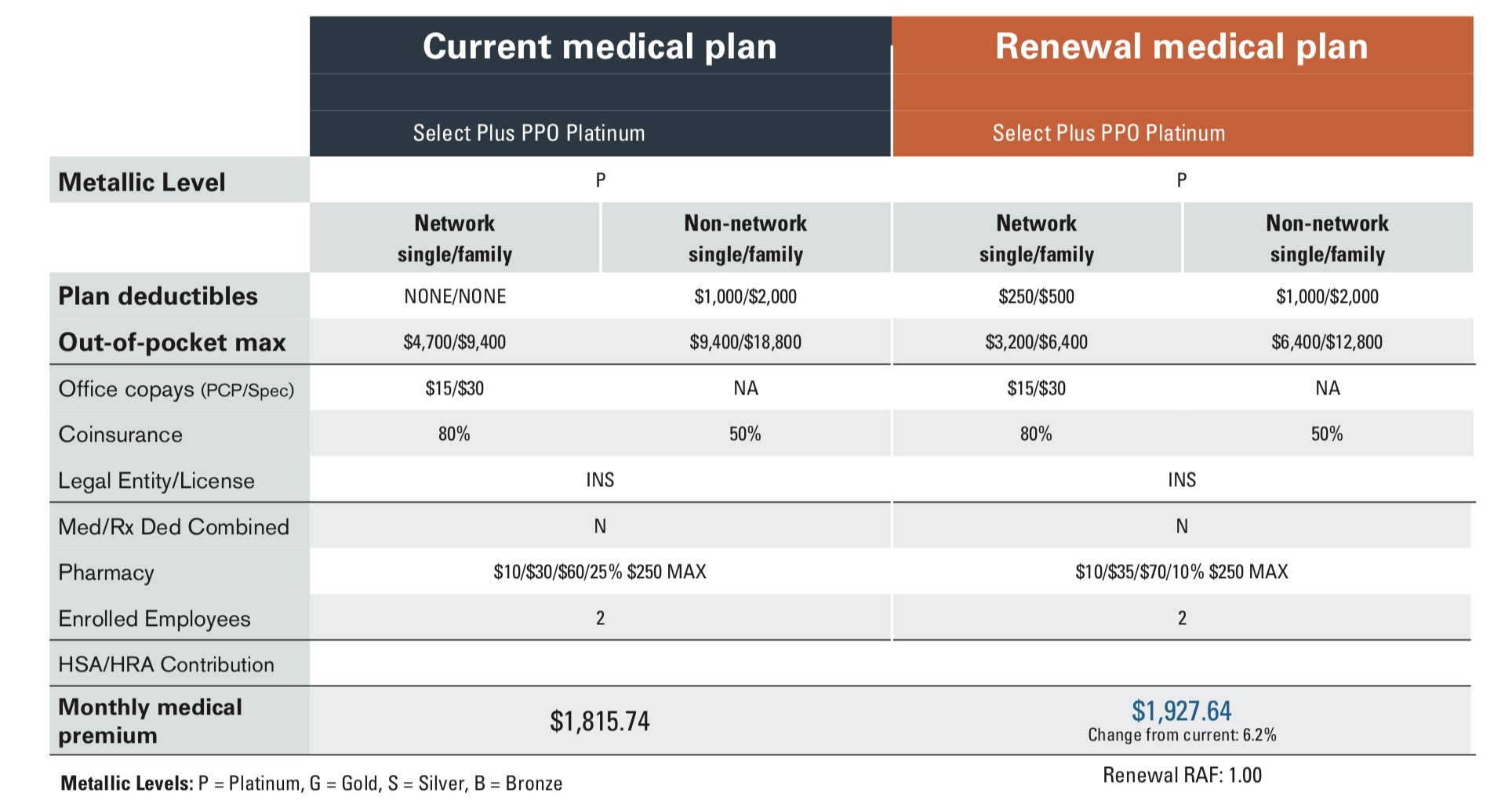The width and height of the screenshot is (1512, 811).
Task: Click the Coinsurance row label
Action: [x=120, y=435]
